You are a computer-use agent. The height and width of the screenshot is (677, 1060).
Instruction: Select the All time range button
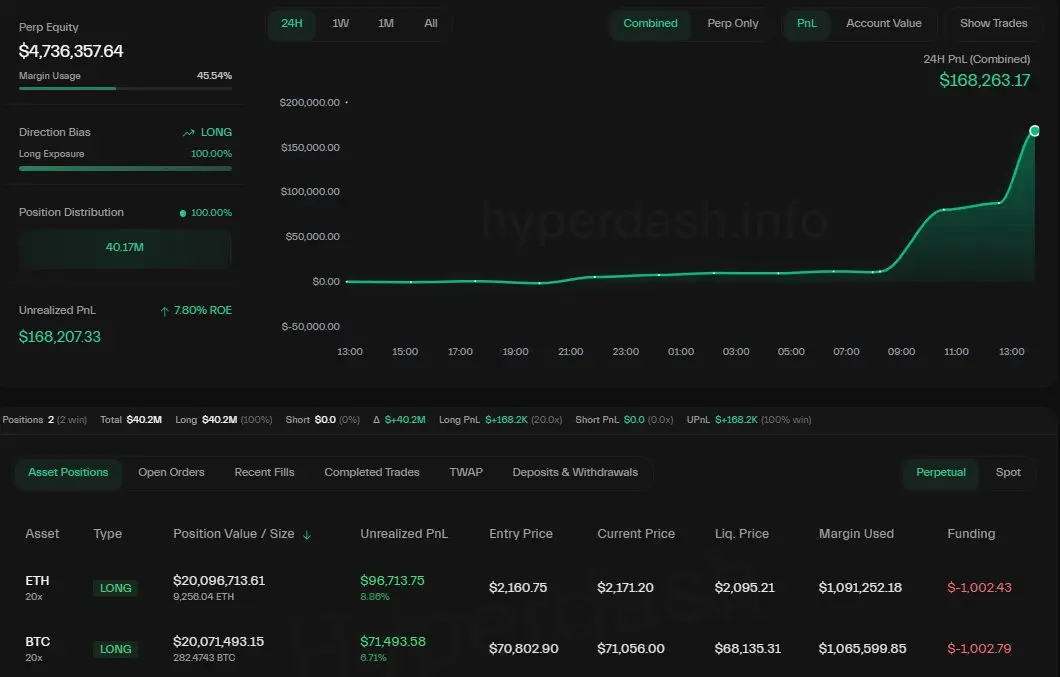[x=431, y=23]
